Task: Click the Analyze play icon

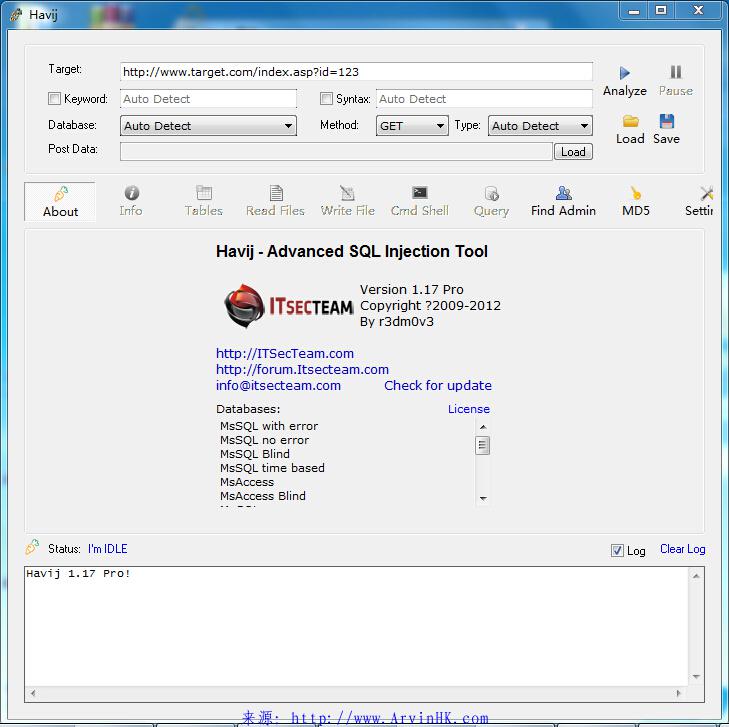Action: pyautogui.click(x=624, y=73)
